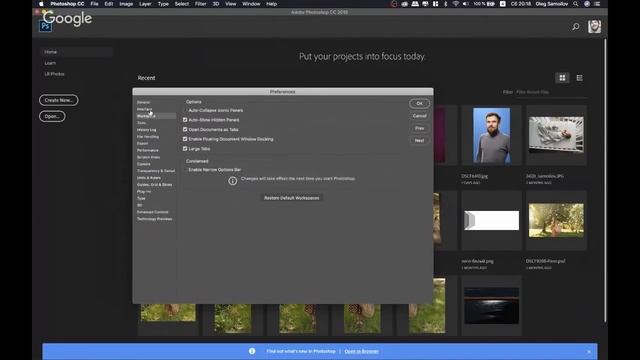Disable Enable Floating Document Window Docking
This screenshot has width=640, height=360.
pyautogui.click(x=185, y=139)
